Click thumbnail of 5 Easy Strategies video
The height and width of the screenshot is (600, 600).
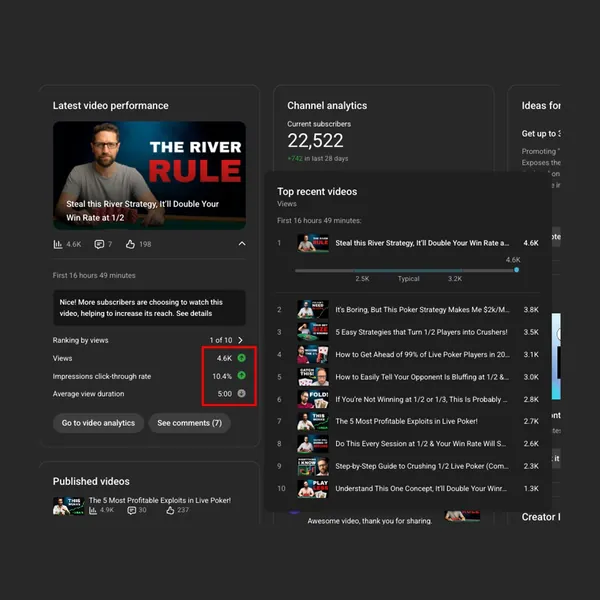(x=313, y=332)
